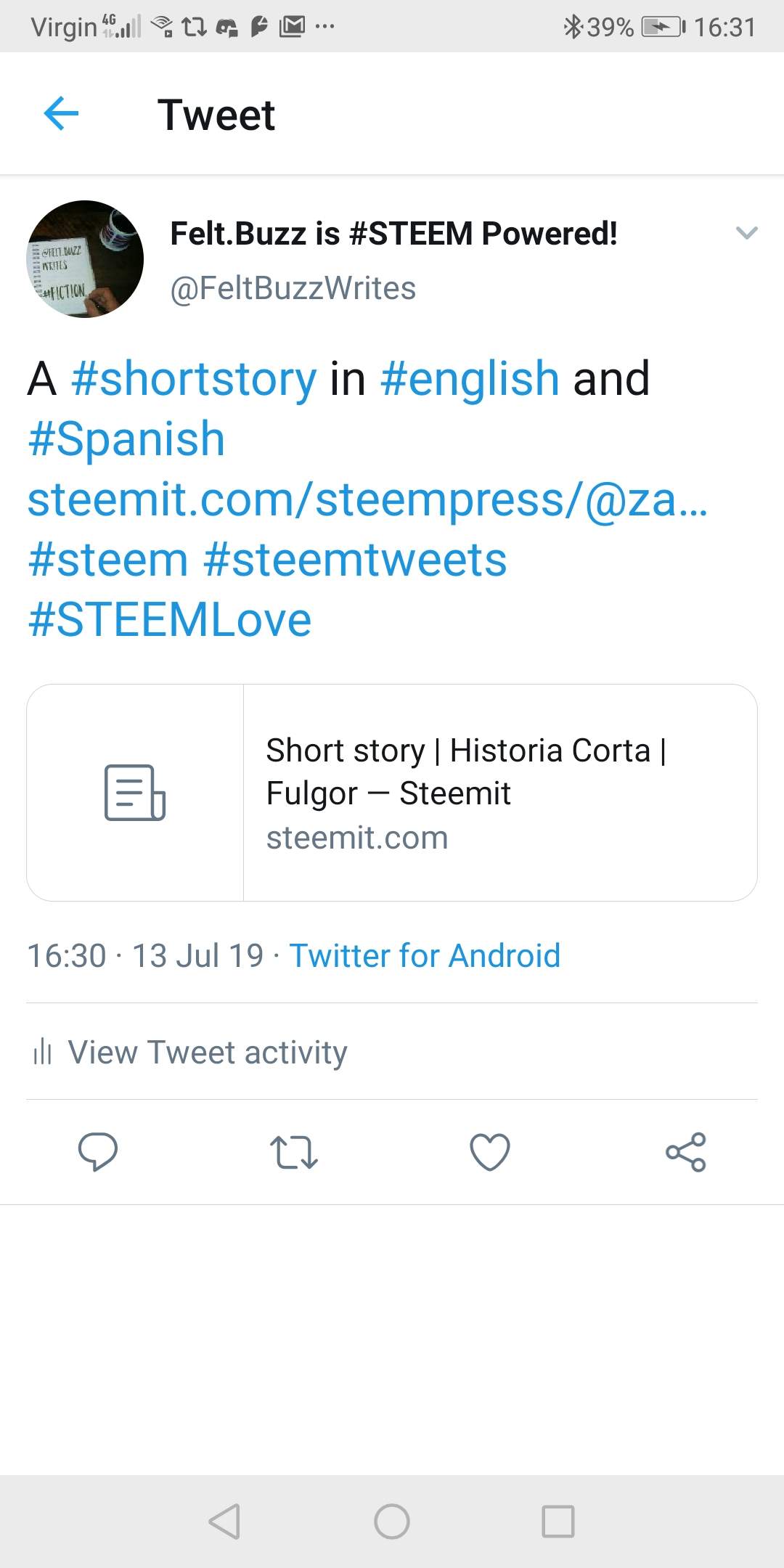Screen dimensions: 784x1568
Task: Open the #english hashtag
Action: pyautogui.click(x=470, y=379)
